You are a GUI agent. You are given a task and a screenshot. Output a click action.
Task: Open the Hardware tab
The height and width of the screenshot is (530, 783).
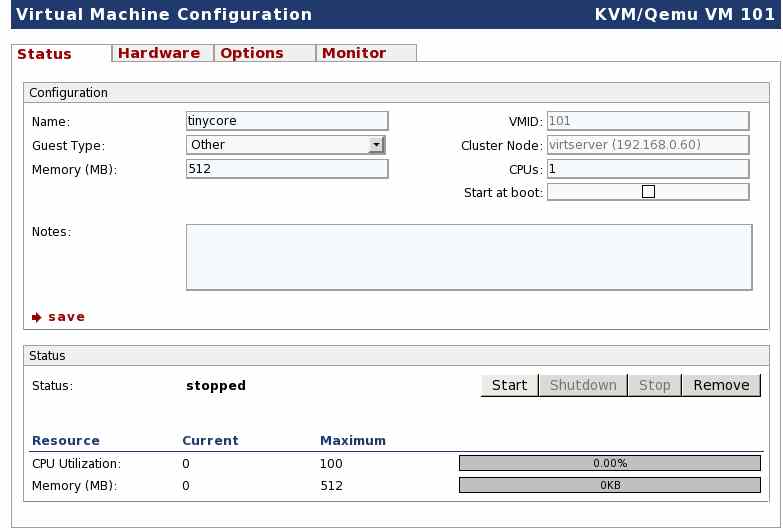[163, 53]
